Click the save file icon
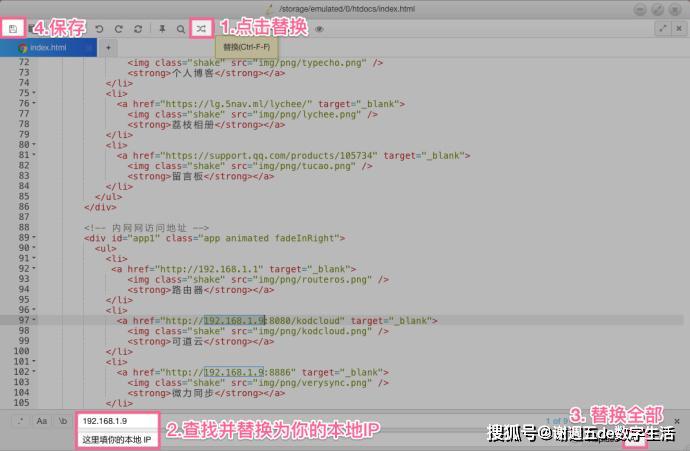This screenshot has height=451, width=690. coord(13,29)
